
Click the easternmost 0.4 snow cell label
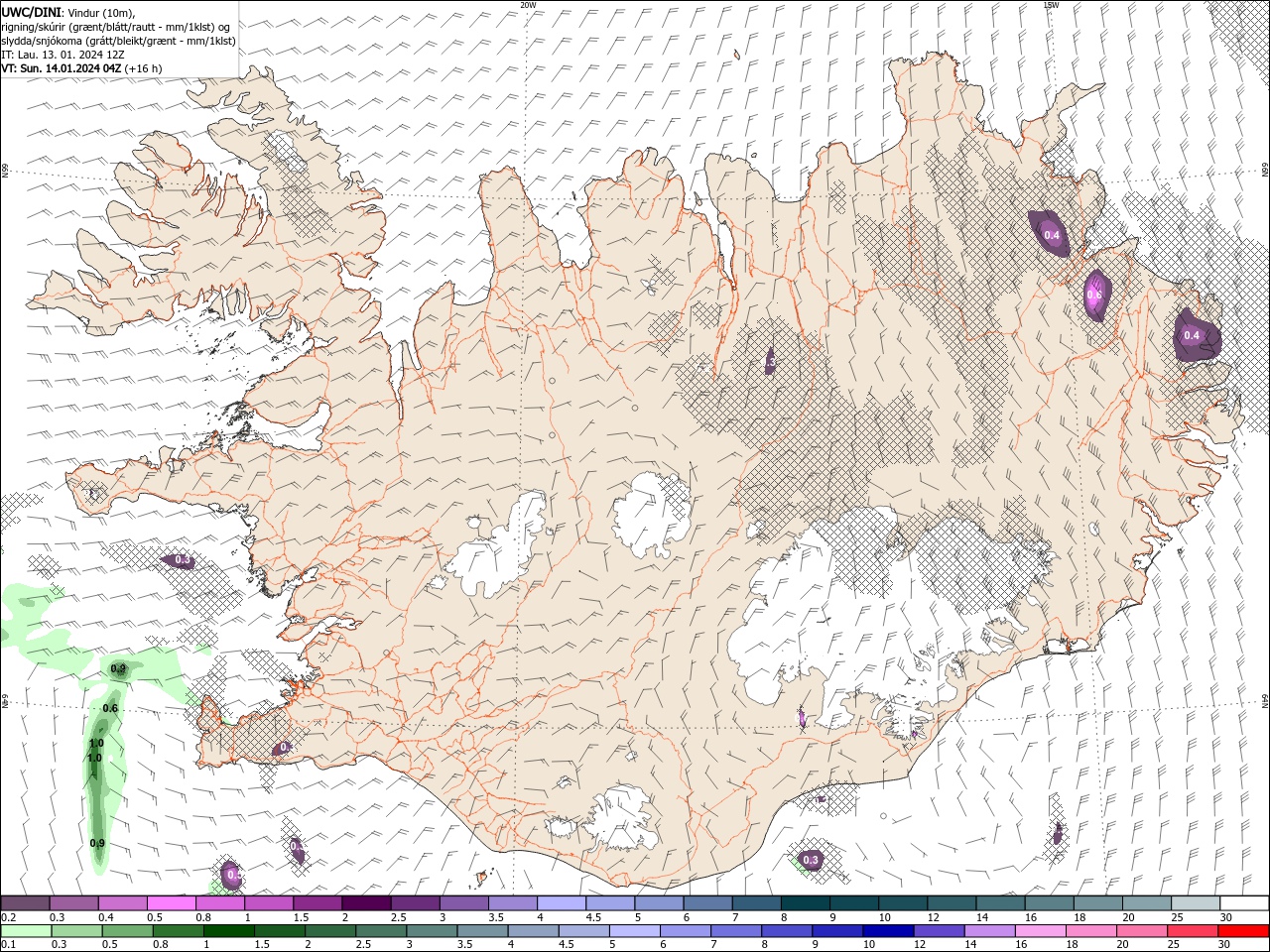tap(1192, 335)
